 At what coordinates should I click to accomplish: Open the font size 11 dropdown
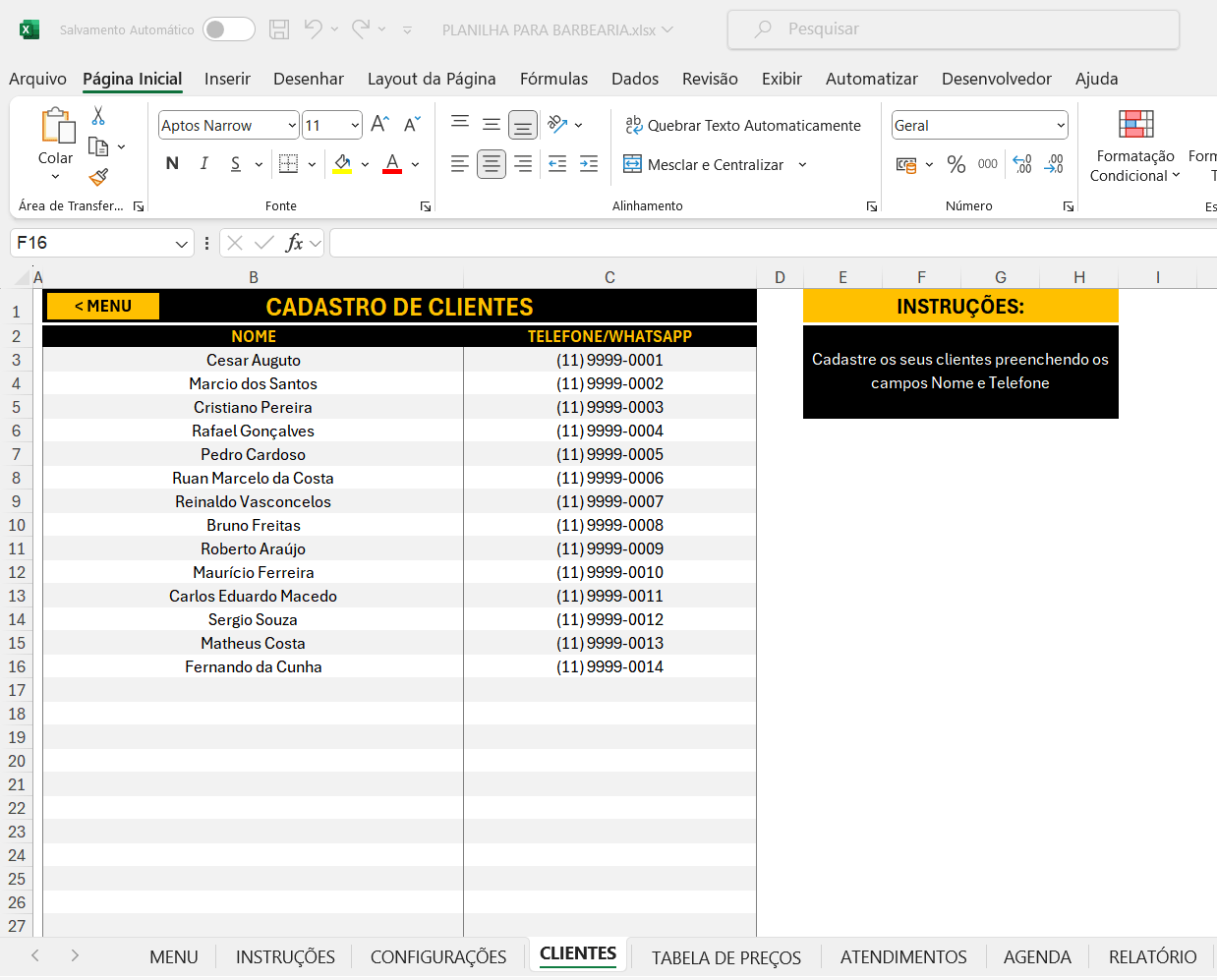tap(355, 125)
